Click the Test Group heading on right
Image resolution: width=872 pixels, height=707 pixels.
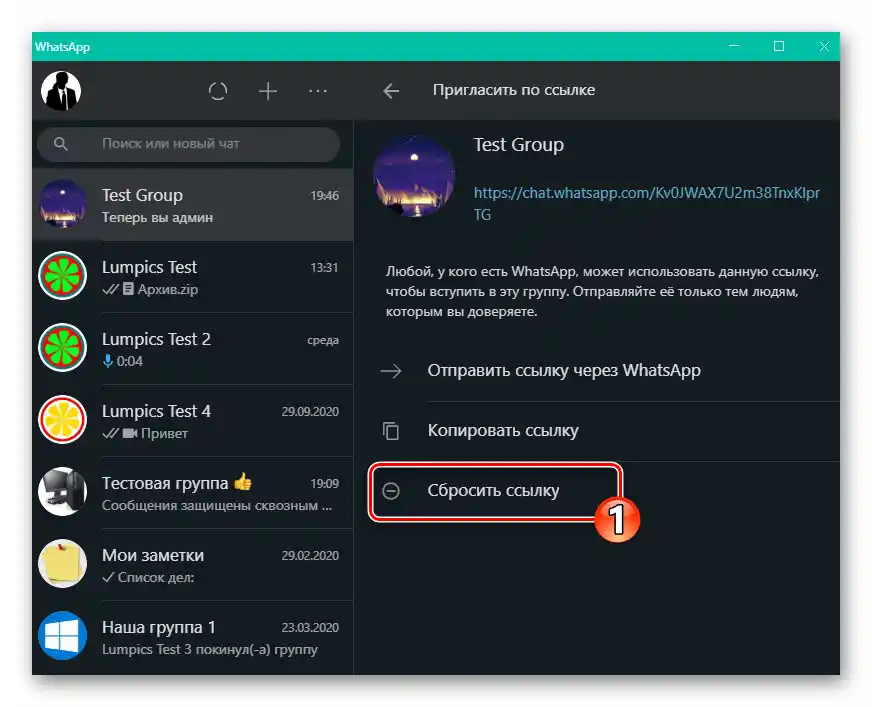518,145
